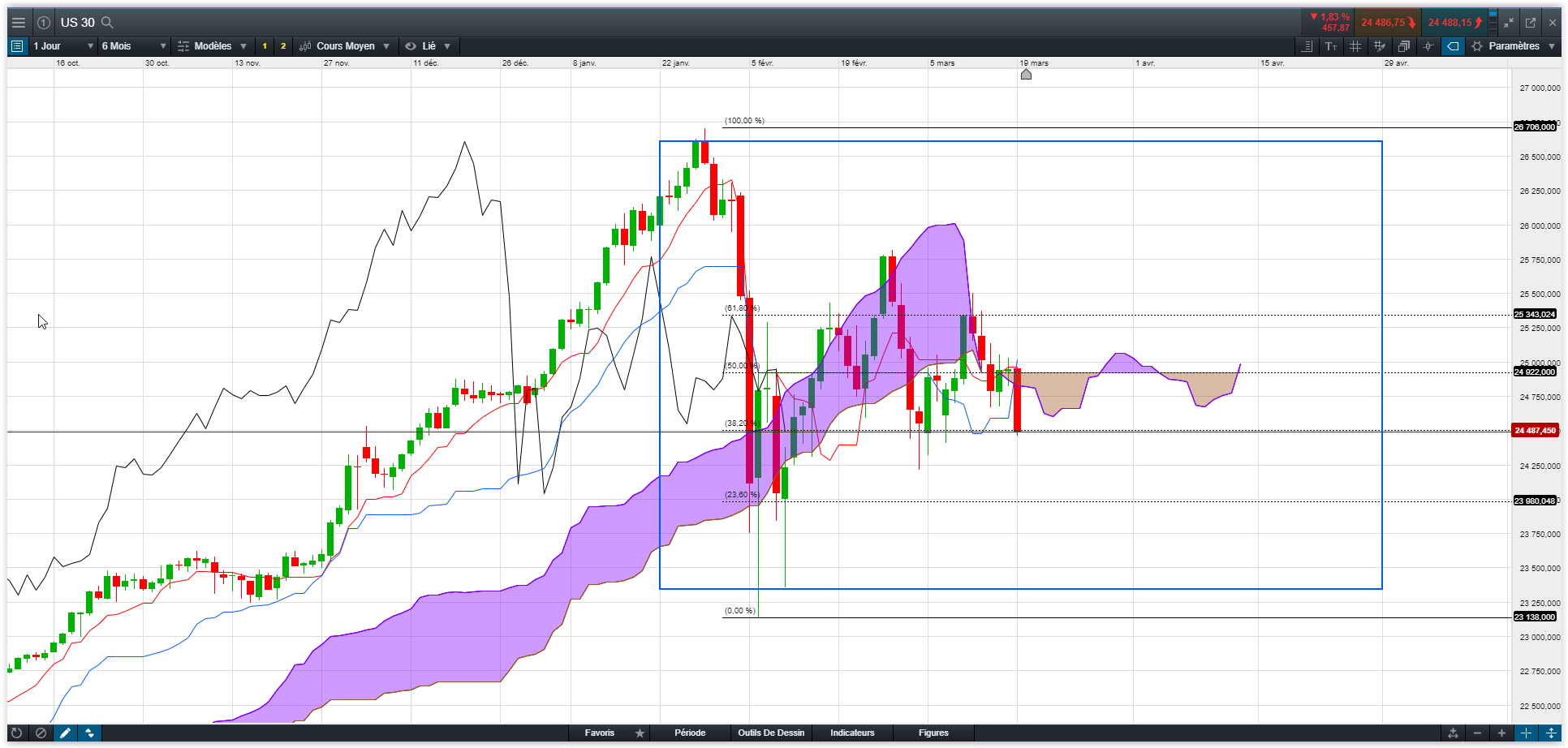Open the hamburger menu
The width and height of the screenshot is (1568, 748).
(x=18, y=23)
